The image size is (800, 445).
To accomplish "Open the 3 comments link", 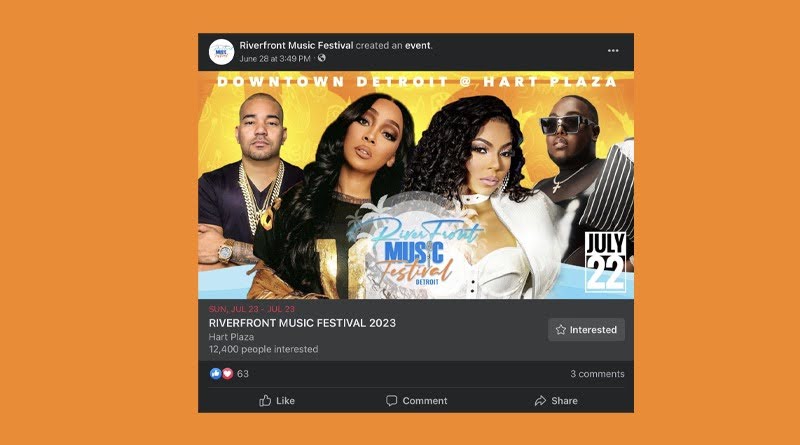I will click(597, 374).
